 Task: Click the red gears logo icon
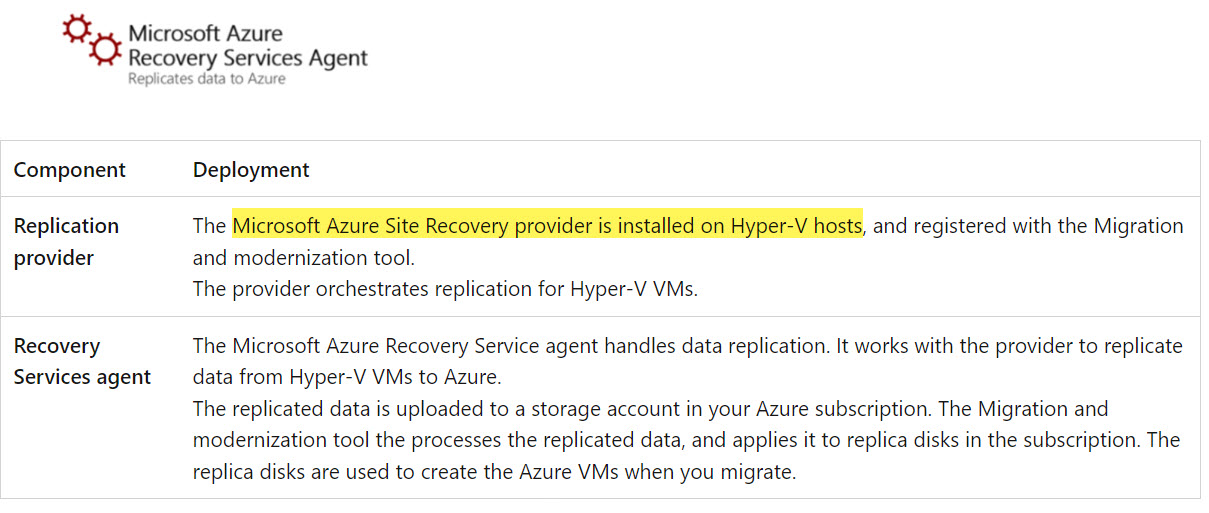pyautogui.click(x=92, y=40)
